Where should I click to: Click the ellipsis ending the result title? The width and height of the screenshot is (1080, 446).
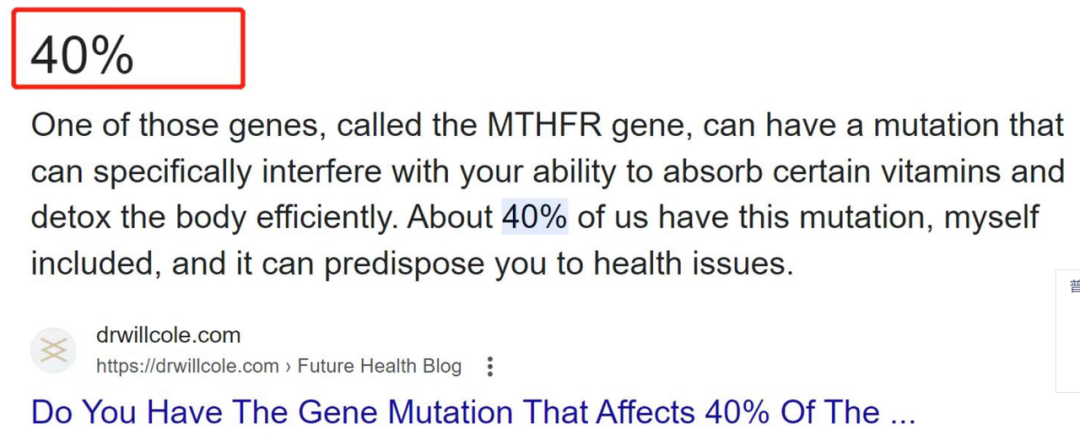[x=902, y=412]
